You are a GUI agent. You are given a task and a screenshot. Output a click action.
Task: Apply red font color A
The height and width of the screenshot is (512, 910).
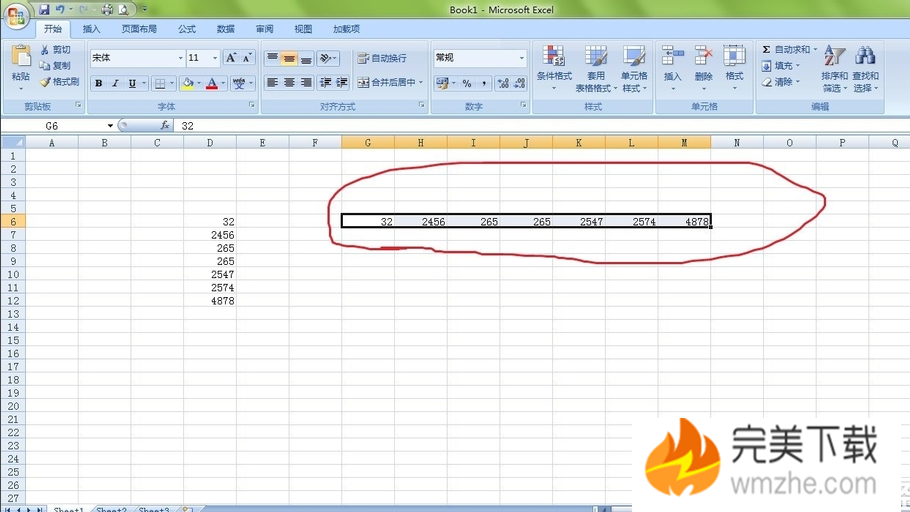(x=212, y=84)
